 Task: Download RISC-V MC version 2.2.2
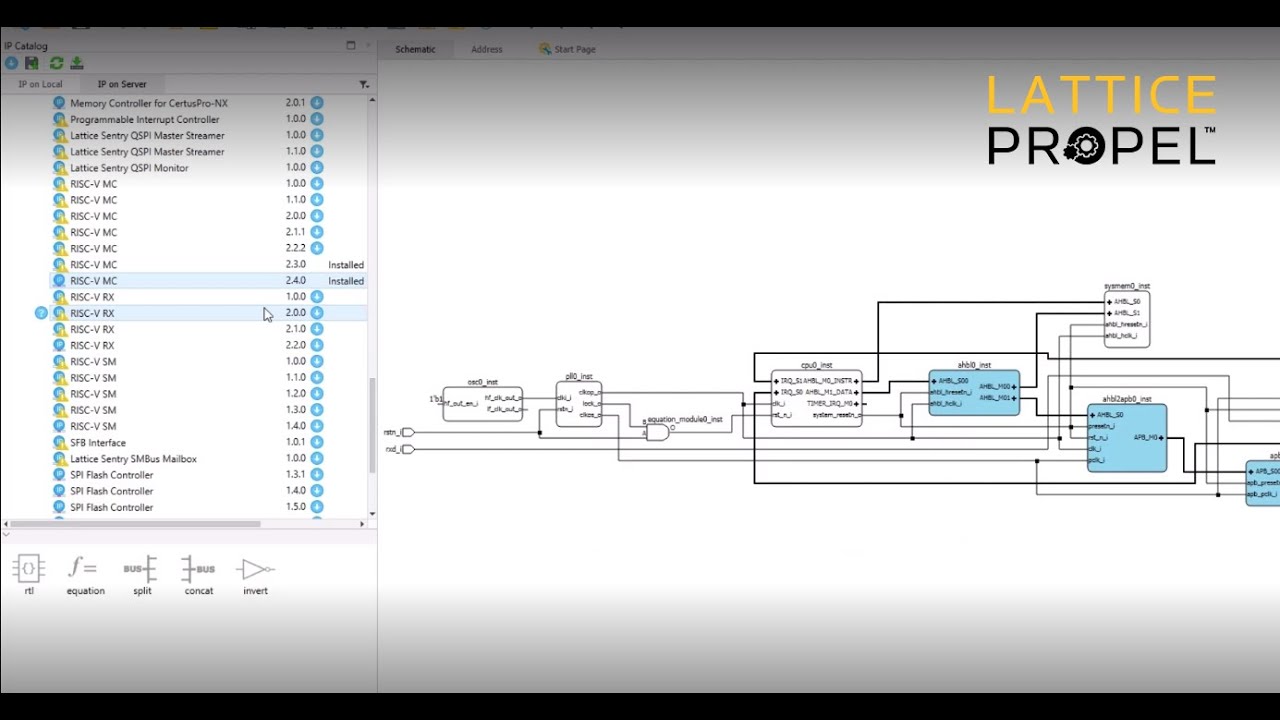(x=317, y=247)
